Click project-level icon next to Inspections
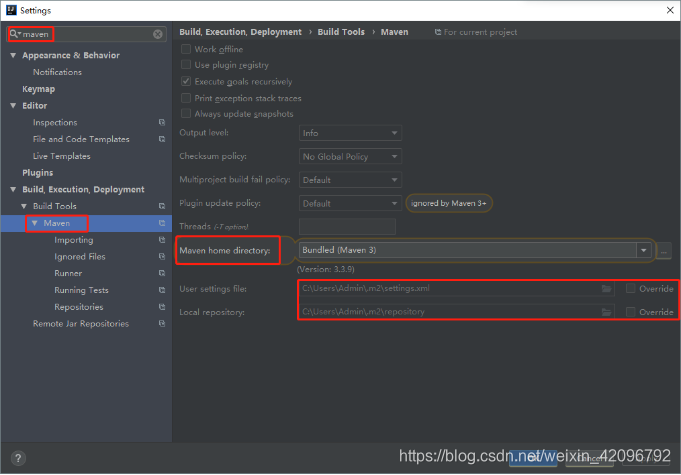This screenshot has width=681, height=475. tap(162, 122)
